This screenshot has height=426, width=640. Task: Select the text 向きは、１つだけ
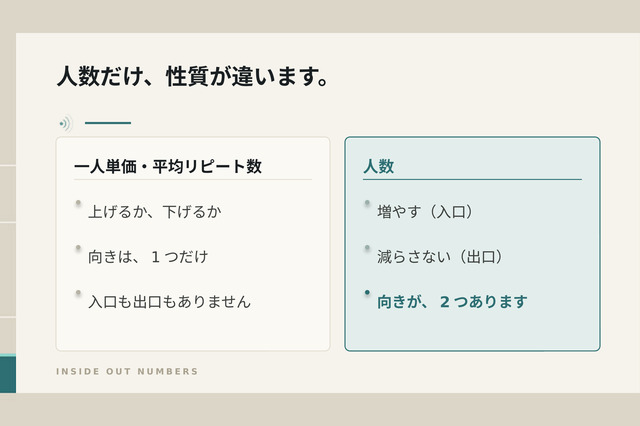point(148,257)
